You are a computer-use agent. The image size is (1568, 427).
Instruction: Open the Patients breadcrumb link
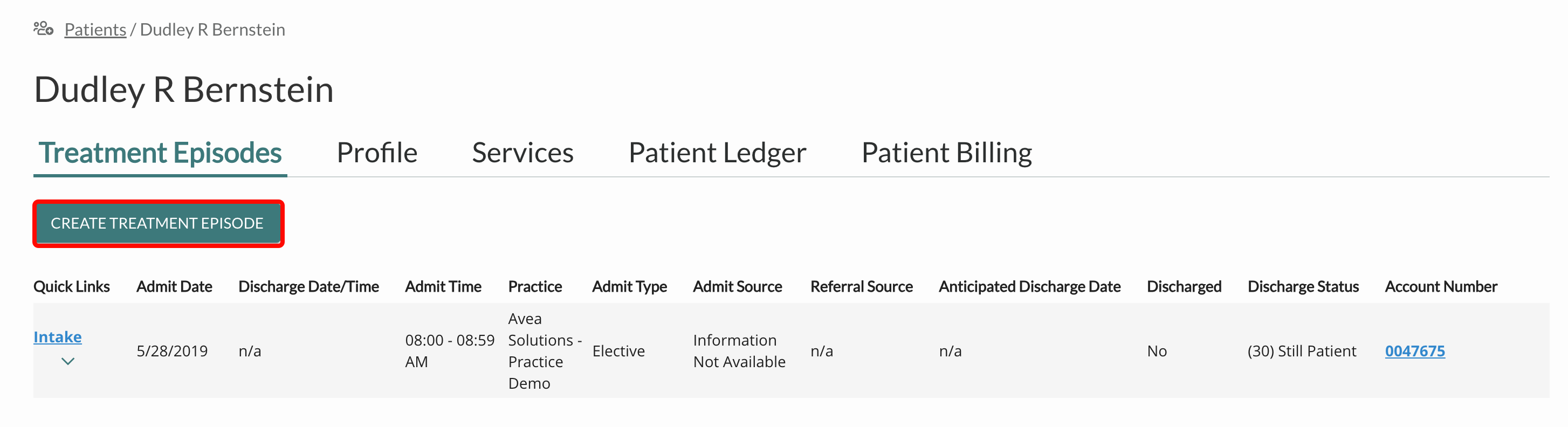(x=95, y=29)
